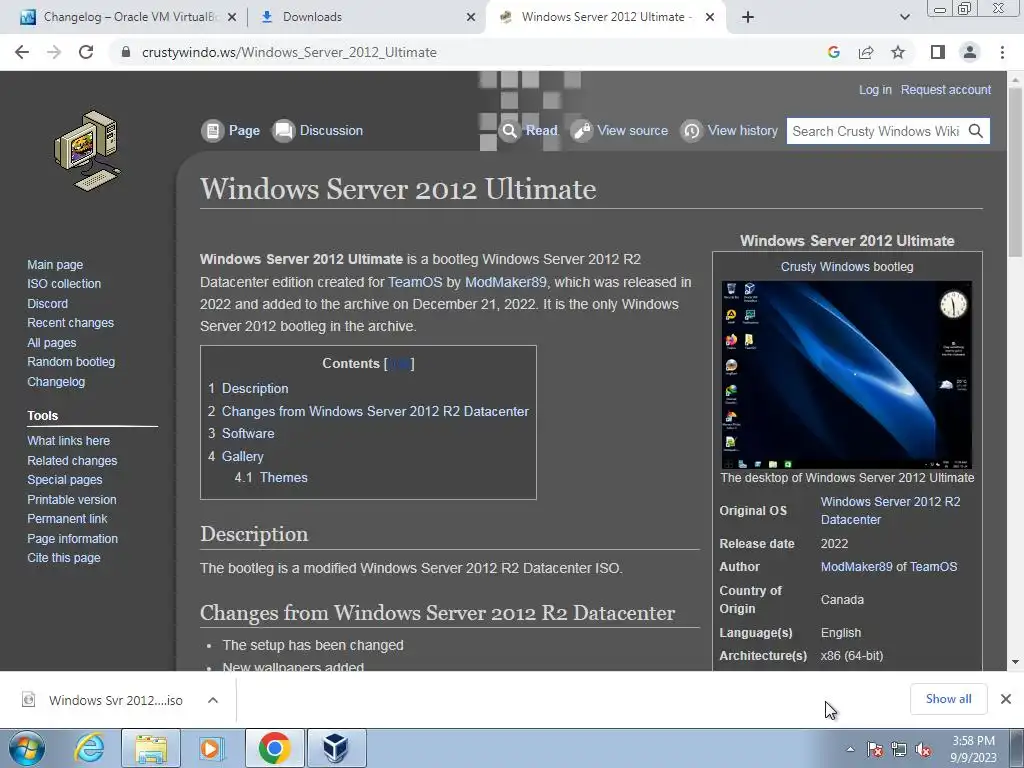Viewport: 1024px width, 768px height.
Task: Open the View source tab
Action: click(x=619, y=131)
